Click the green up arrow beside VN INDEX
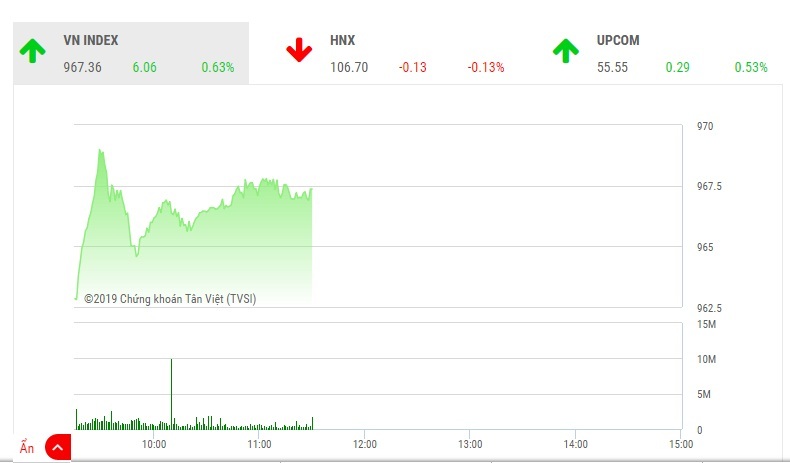The width and height of the screenshot is (790, 463). click(32, 50)
